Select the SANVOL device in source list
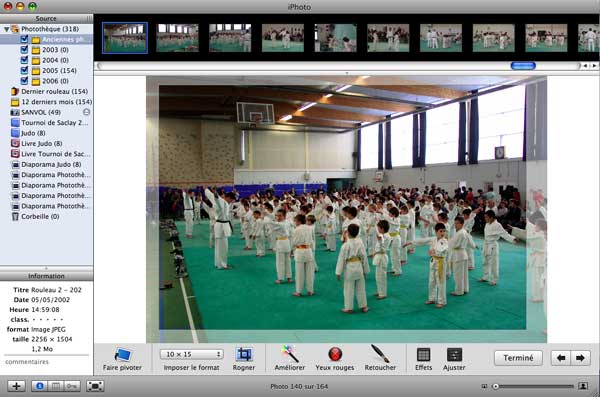600x397 pixels. (x=41, y=112)
